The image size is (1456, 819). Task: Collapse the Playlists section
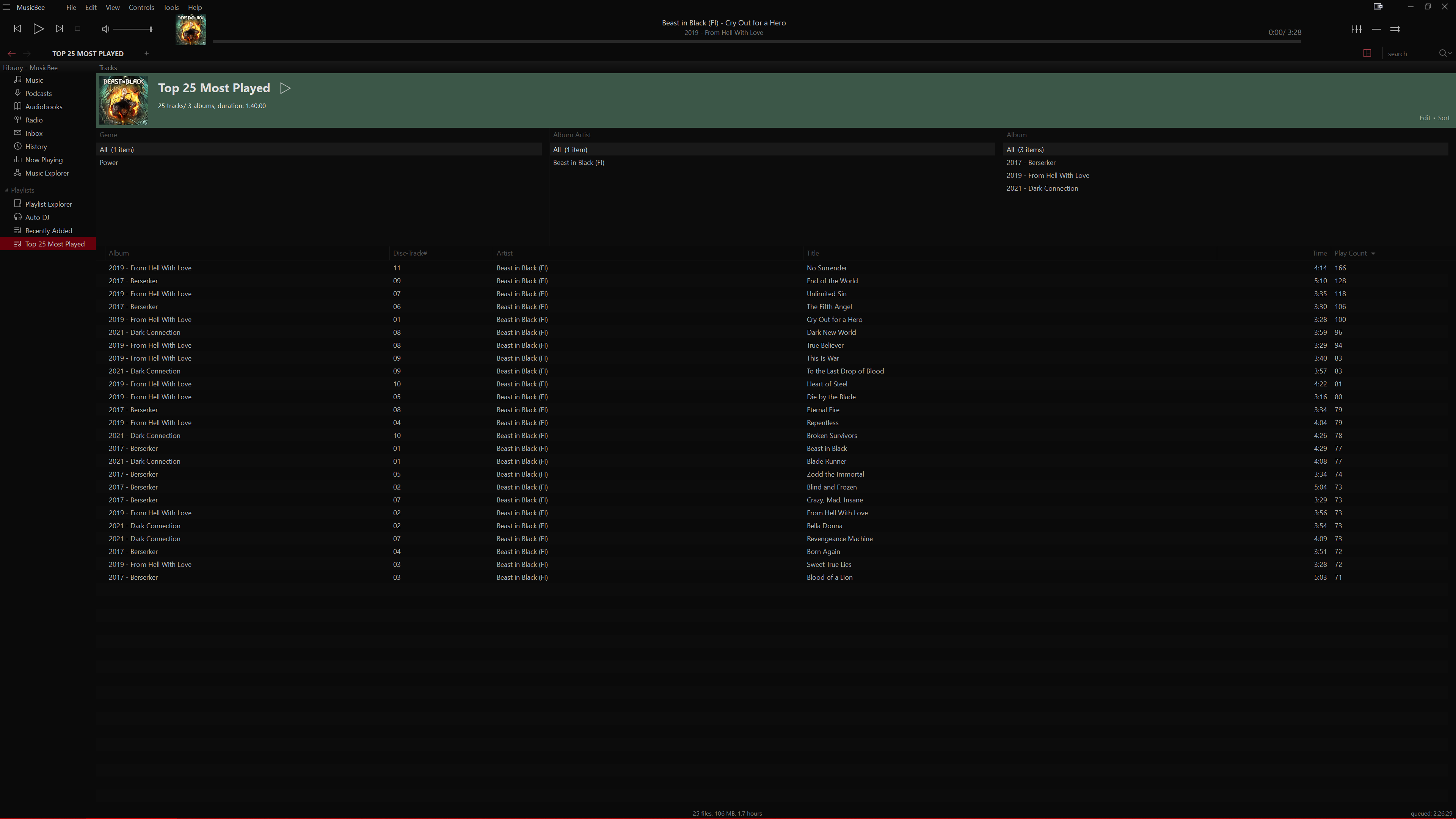(x=6, y=190)
